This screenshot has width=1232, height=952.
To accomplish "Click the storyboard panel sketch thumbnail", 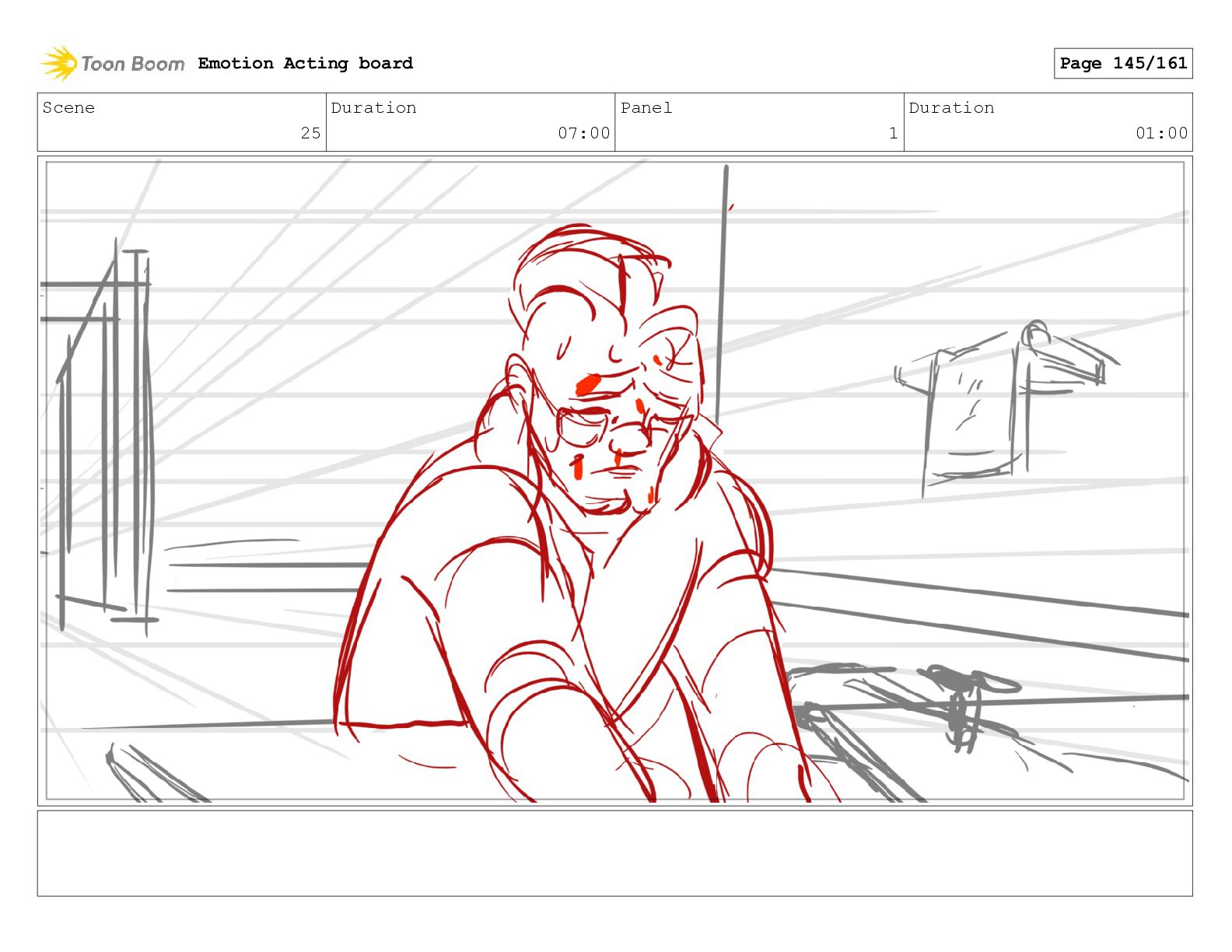I will (614, 481).
